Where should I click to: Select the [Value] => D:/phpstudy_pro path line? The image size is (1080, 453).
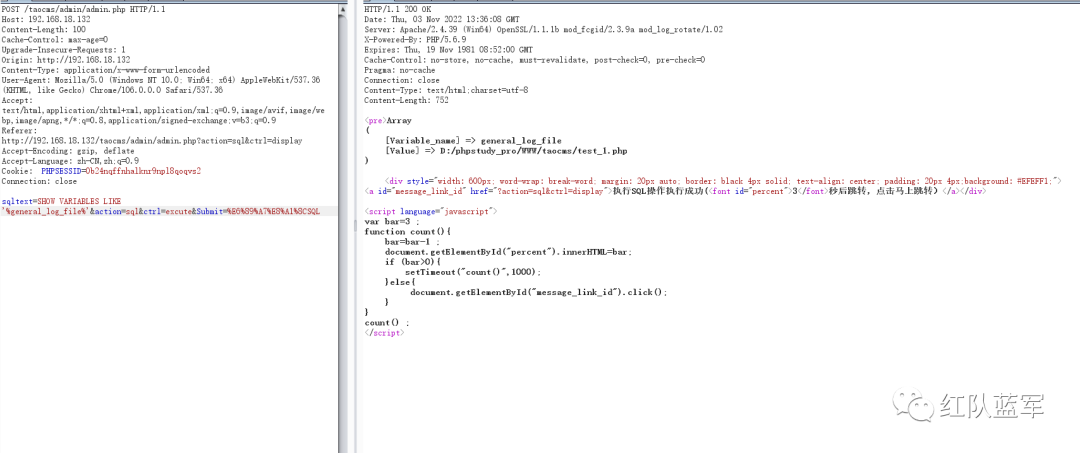506,151
